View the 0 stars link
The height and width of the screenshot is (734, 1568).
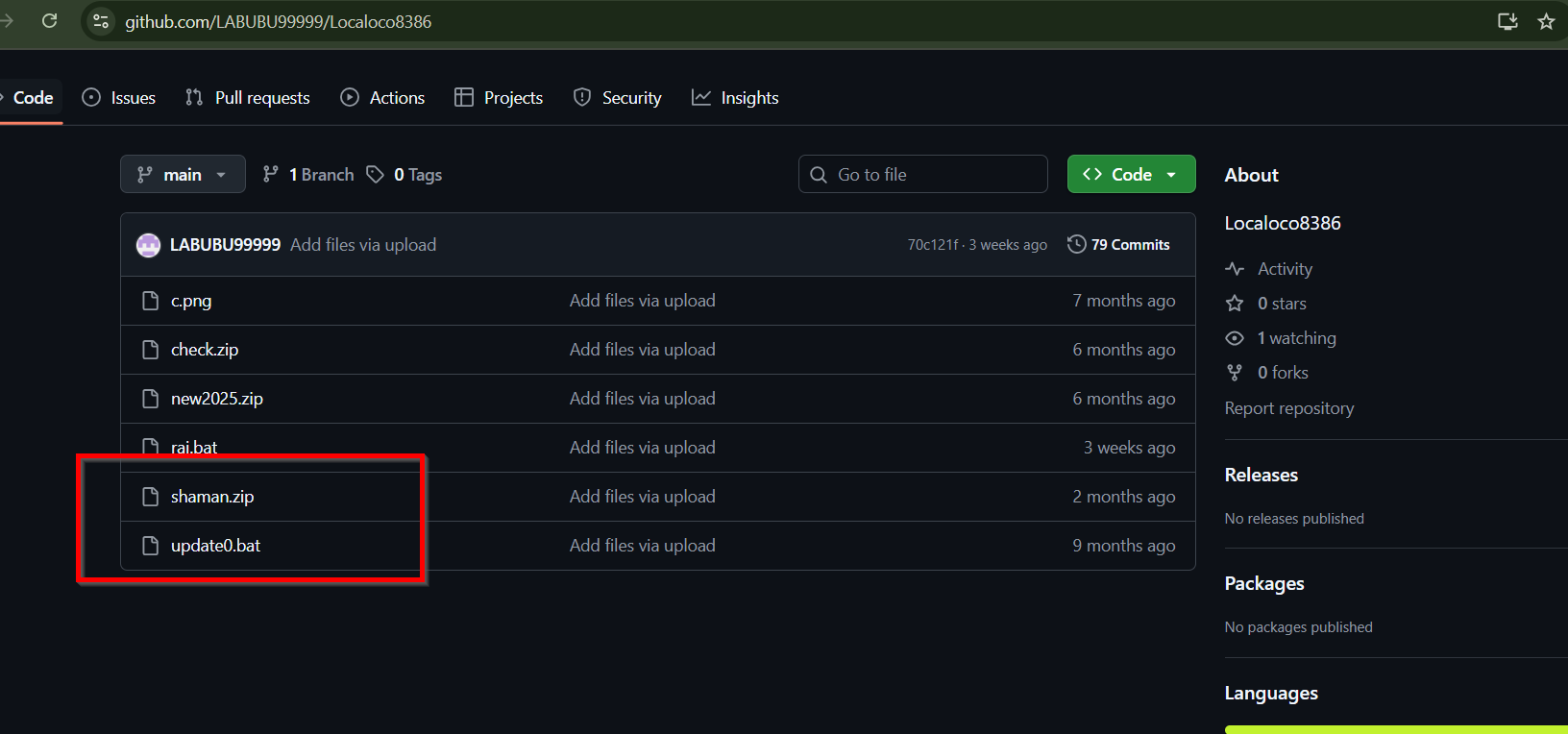[x=1282, y=304]
